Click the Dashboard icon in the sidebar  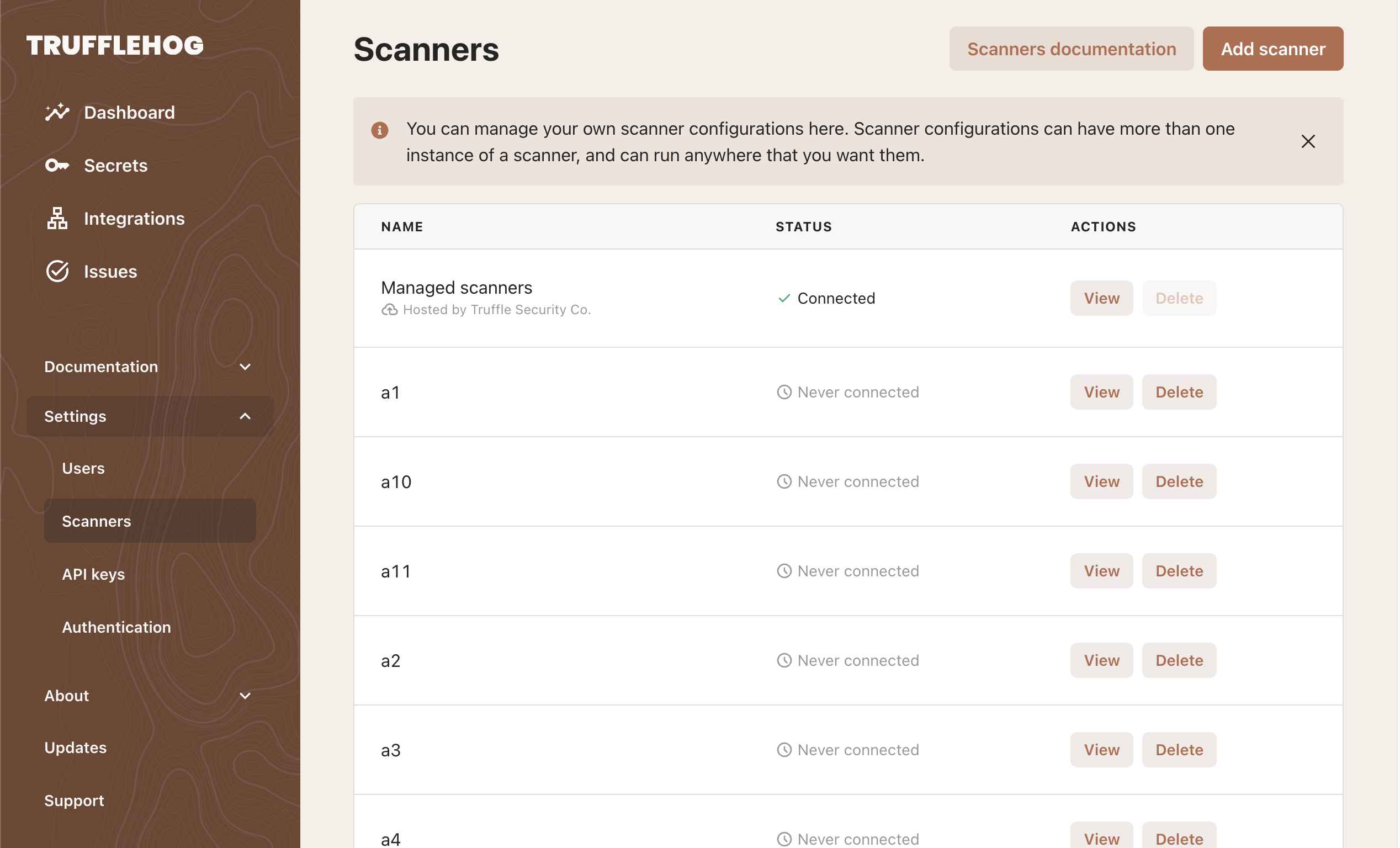point(57,112)
